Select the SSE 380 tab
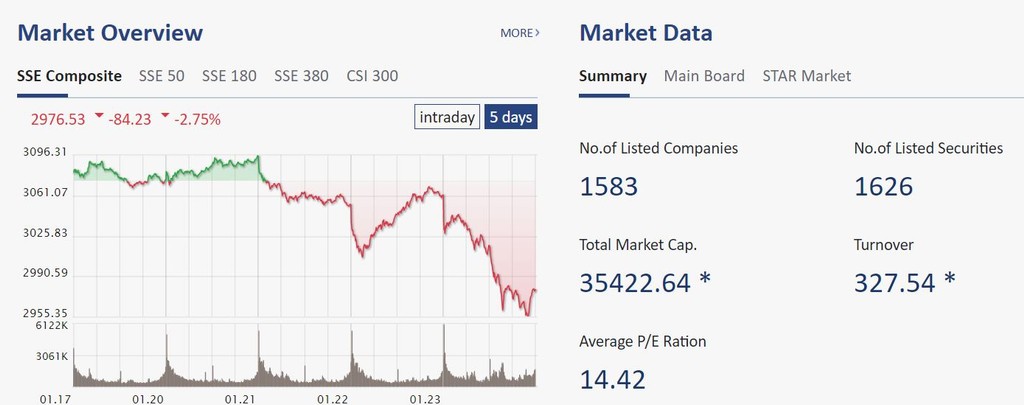The height and width of the screenshot is (405, 1024). (x=301, y=76)
